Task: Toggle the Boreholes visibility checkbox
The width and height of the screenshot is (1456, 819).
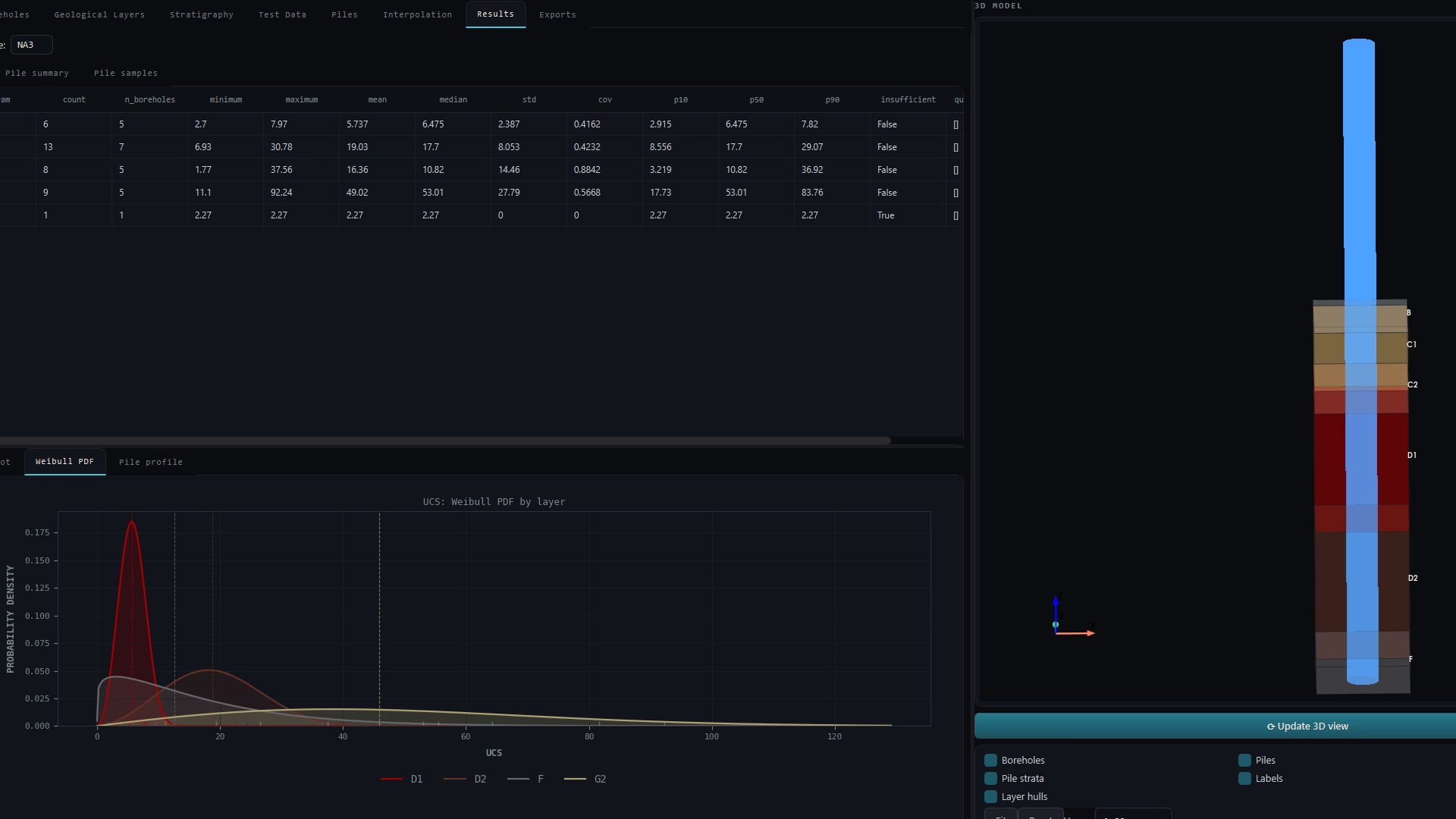Action: tap(990, 760)
